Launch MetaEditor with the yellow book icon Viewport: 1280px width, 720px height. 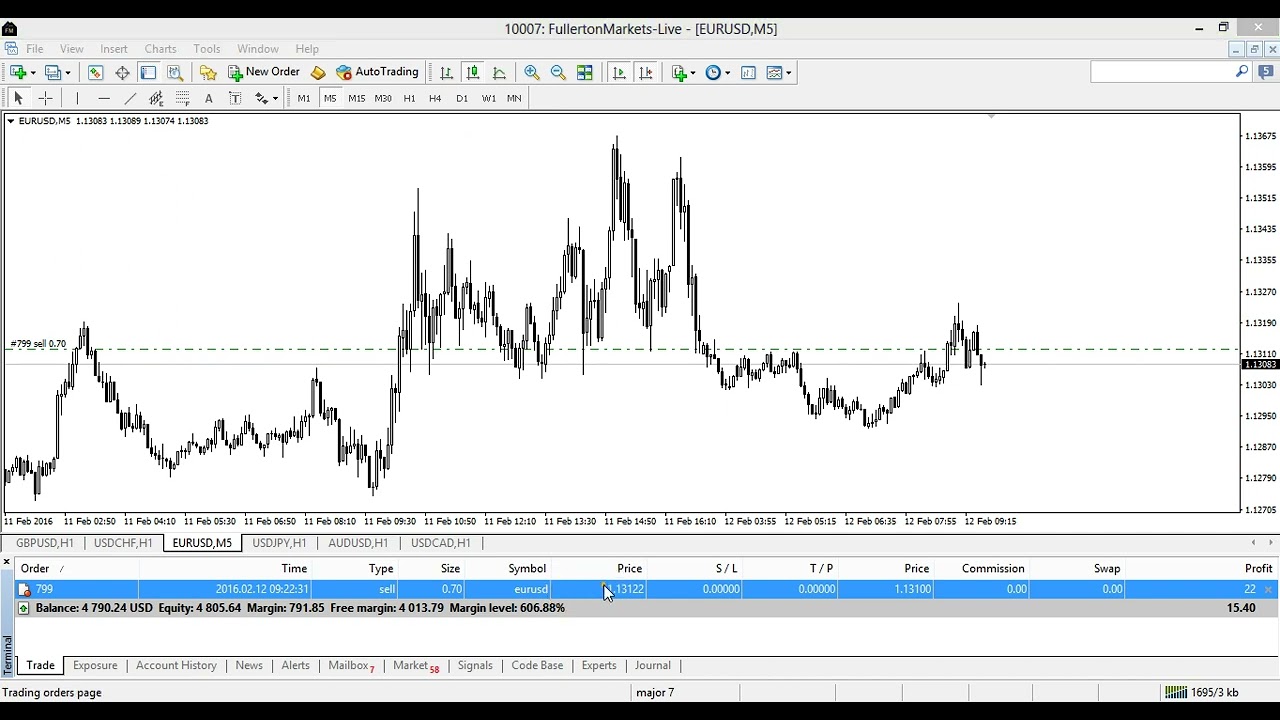(318, 72)
